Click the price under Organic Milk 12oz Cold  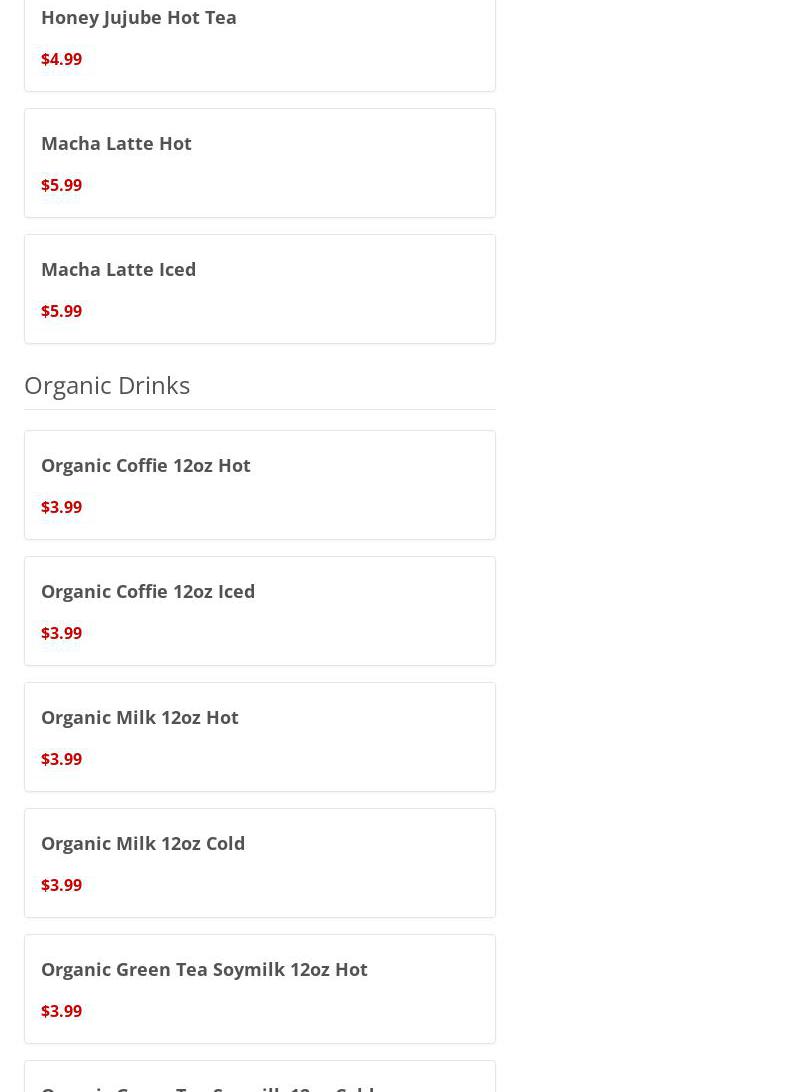(61, 885)
